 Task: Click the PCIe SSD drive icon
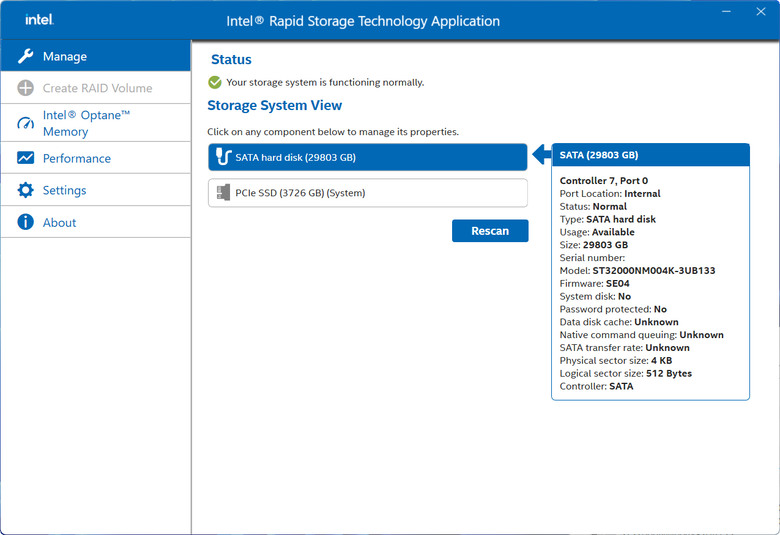pyautogui.click(x=223, y=193)
